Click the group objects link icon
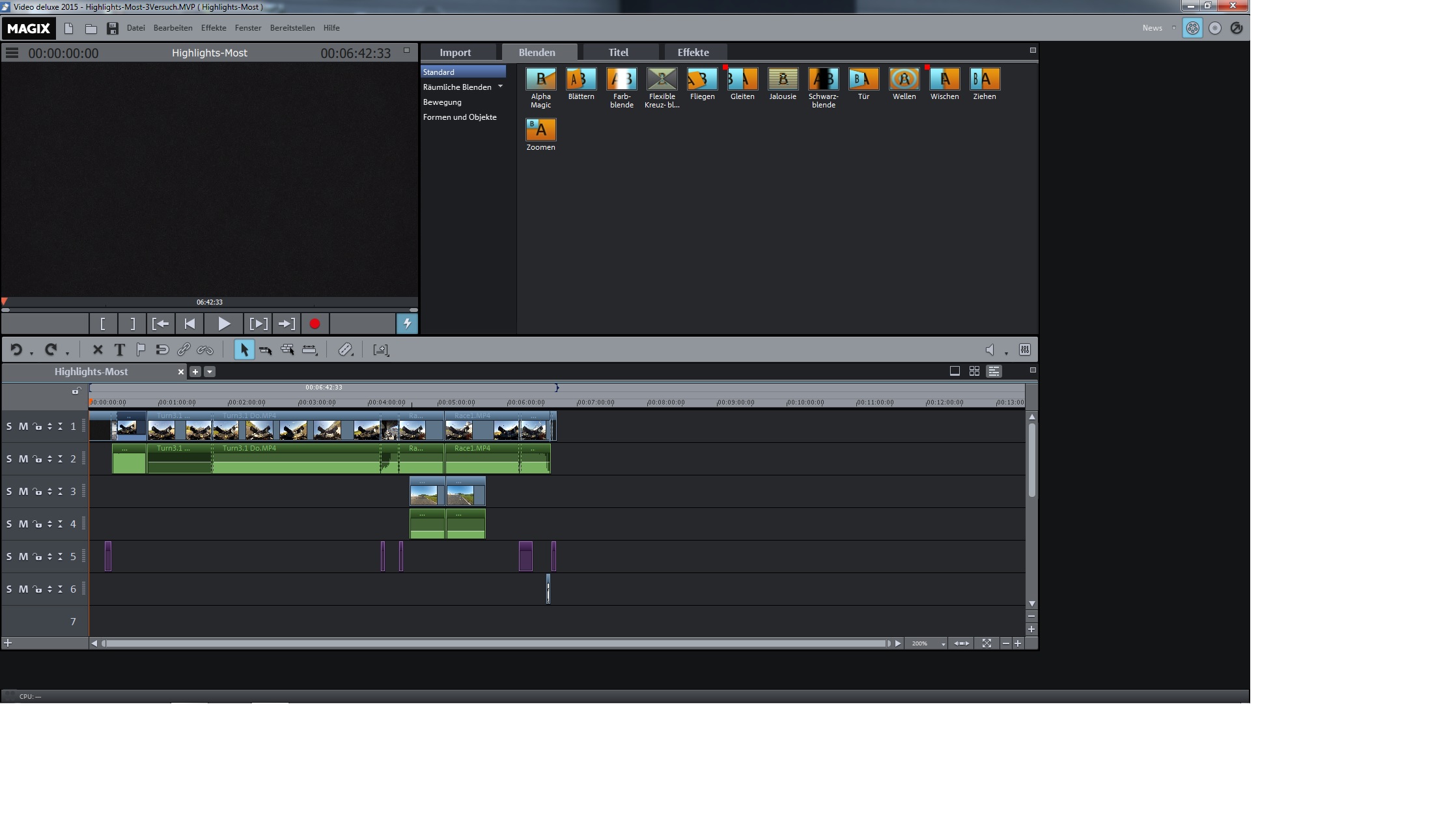The height and width of the screenshot is (818, 1456). click(184, 350)
